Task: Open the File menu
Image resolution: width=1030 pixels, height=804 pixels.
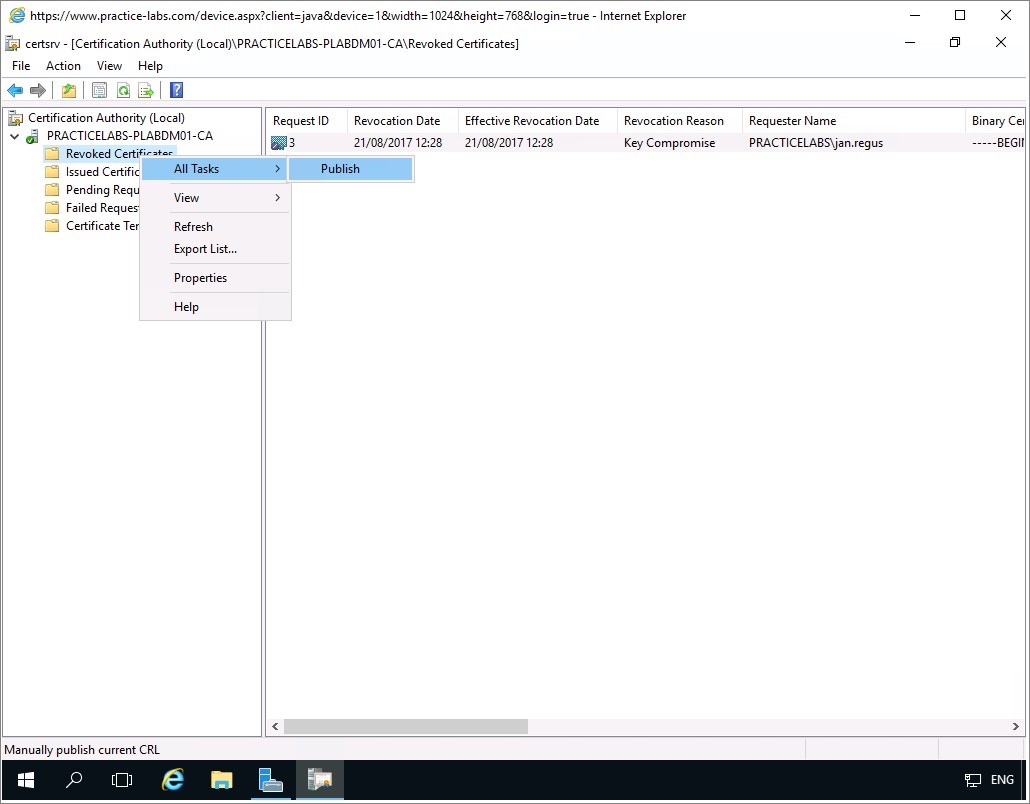Action: pos(21,66)
